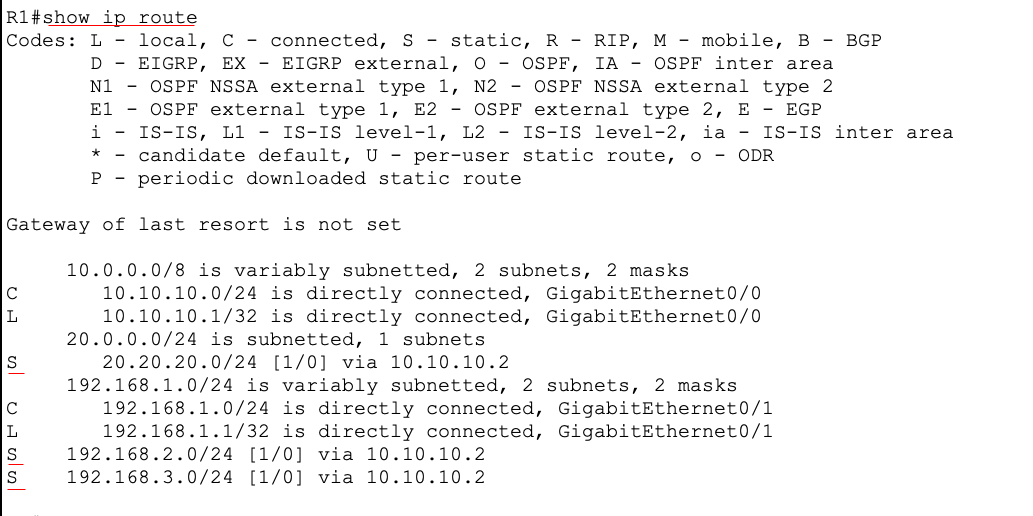Click the 192.168.2.0/24 via 10.10.10.2 route
The image size is (1033, 516).
[x=275, y=455]
